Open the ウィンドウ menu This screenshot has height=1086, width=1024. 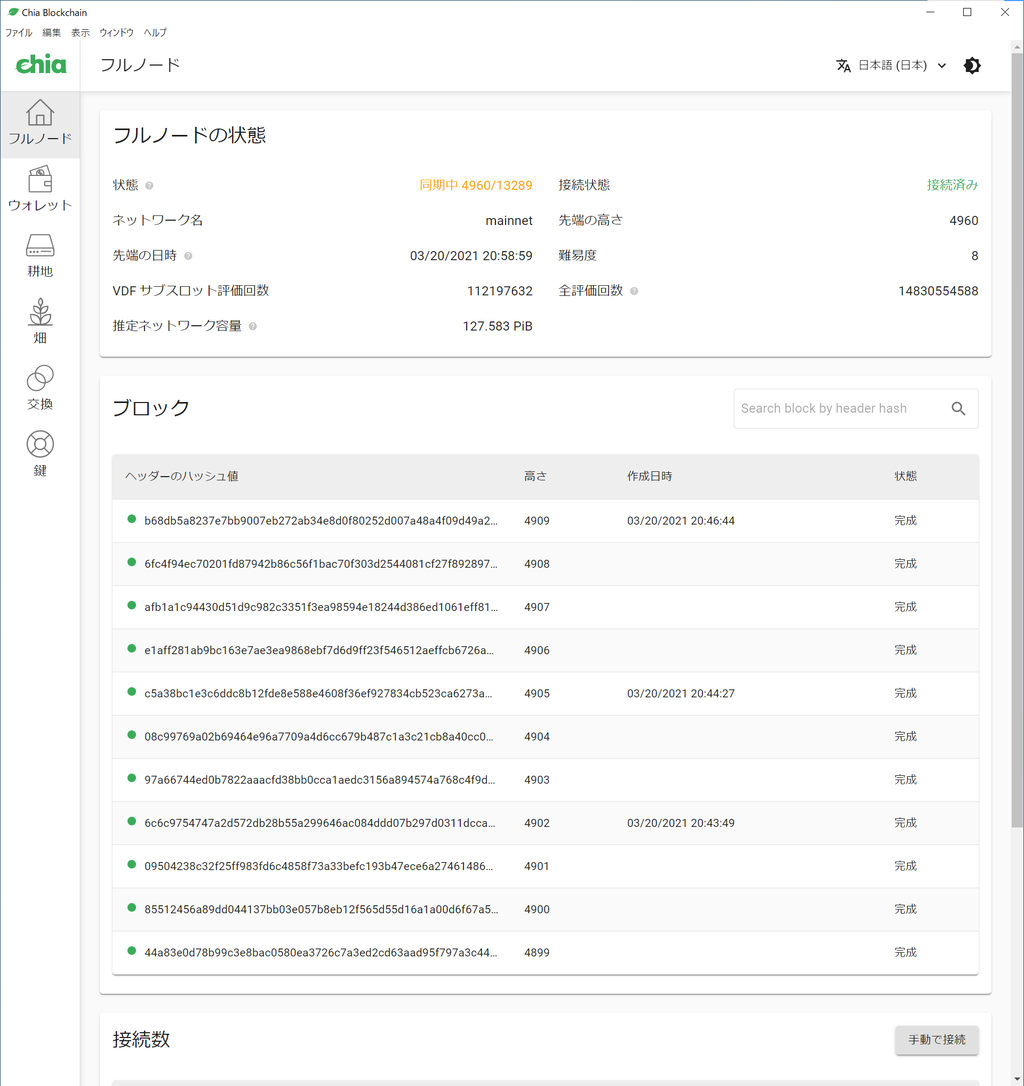116,33
